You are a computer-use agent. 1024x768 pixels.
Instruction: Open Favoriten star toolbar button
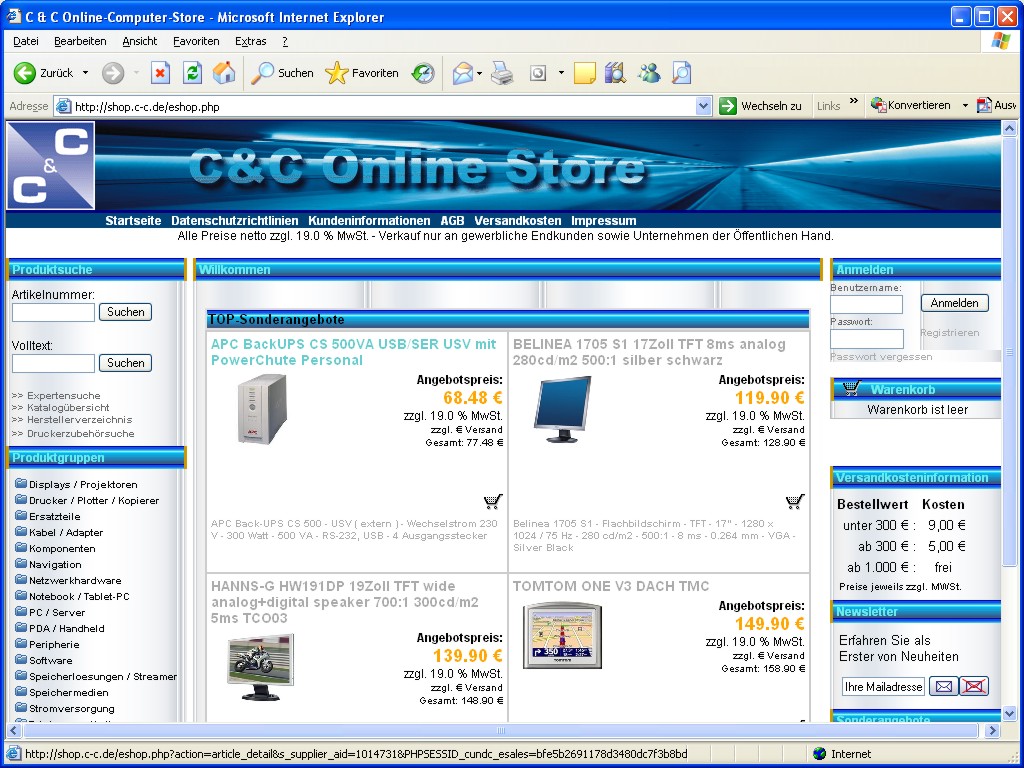(x=362, y=73)
